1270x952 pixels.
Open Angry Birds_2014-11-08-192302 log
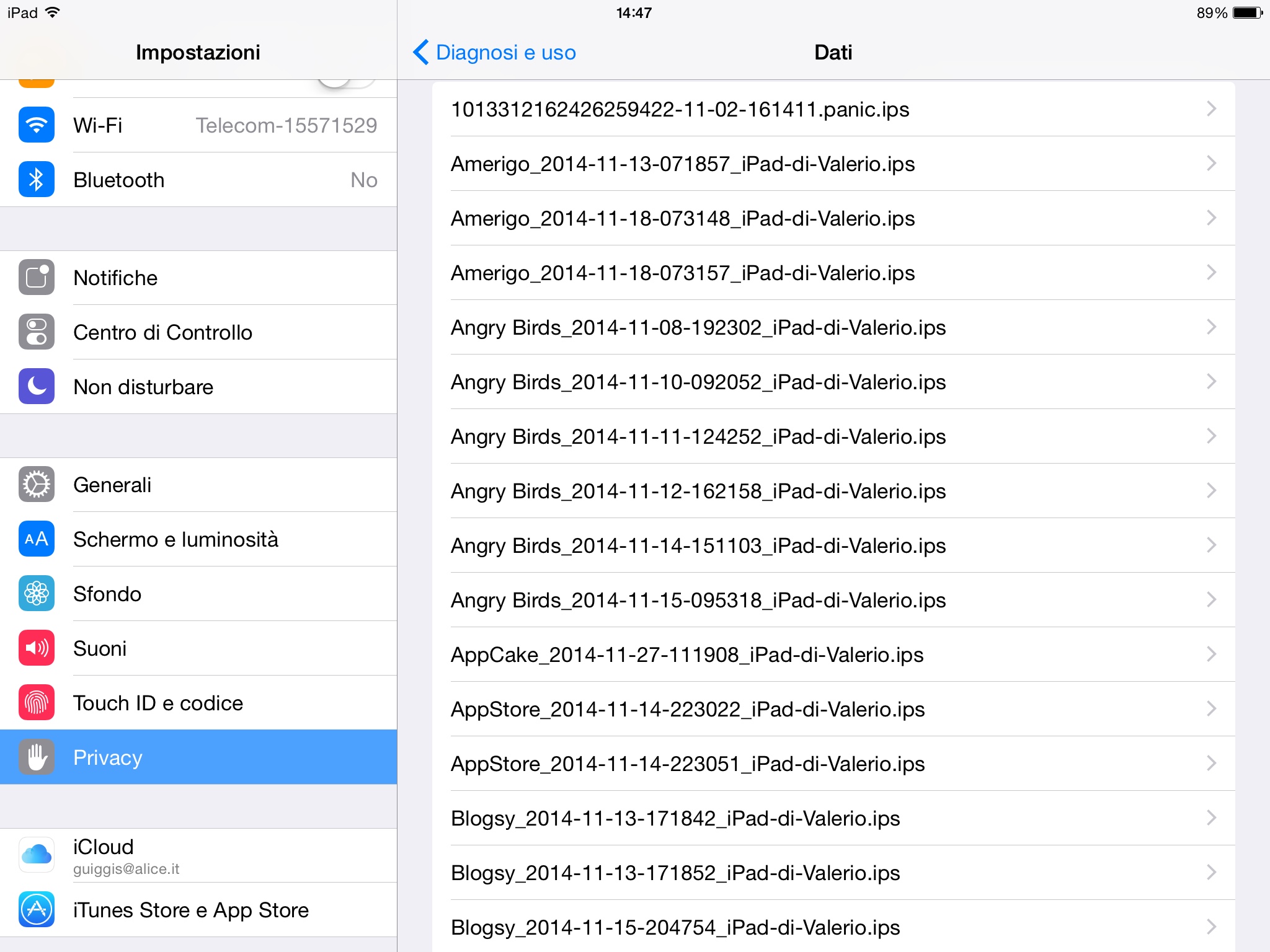(x=833, y=327)
